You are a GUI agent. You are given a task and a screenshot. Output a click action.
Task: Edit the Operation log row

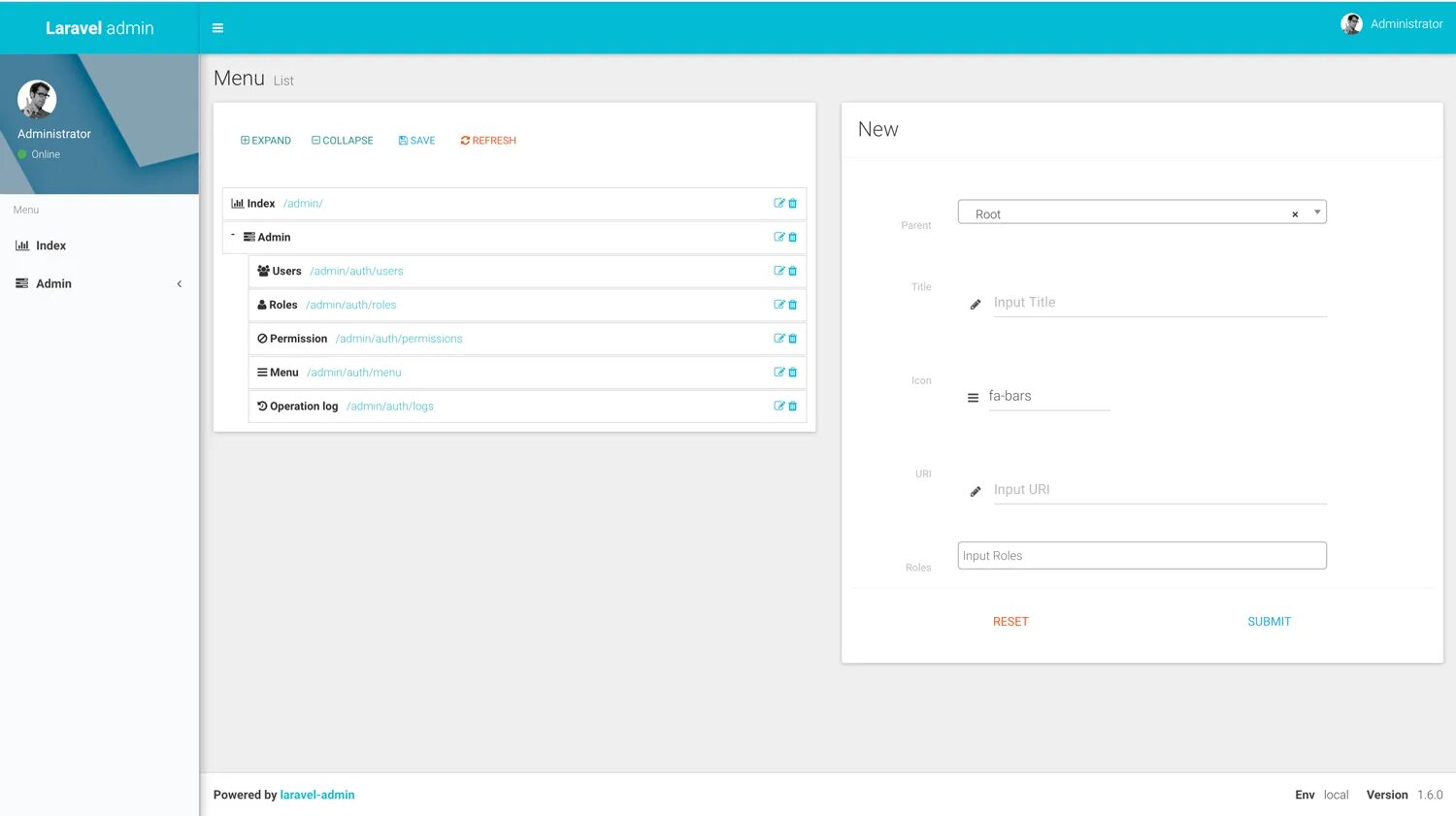click(x=778, y=407)
